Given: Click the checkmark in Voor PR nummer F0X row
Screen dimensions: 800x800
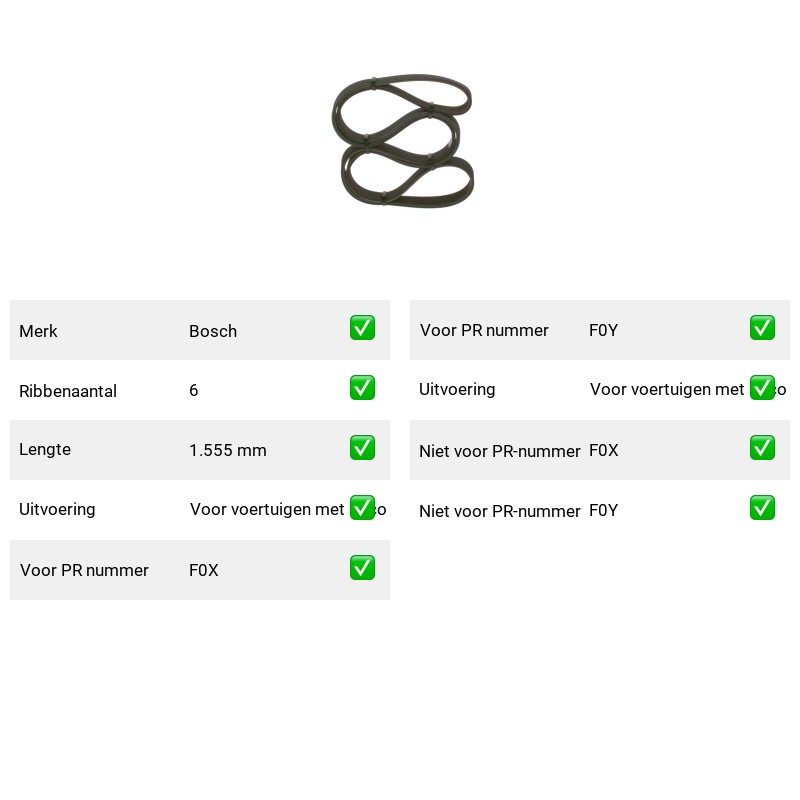Looking at the screenshot, I should click(362, 568).
